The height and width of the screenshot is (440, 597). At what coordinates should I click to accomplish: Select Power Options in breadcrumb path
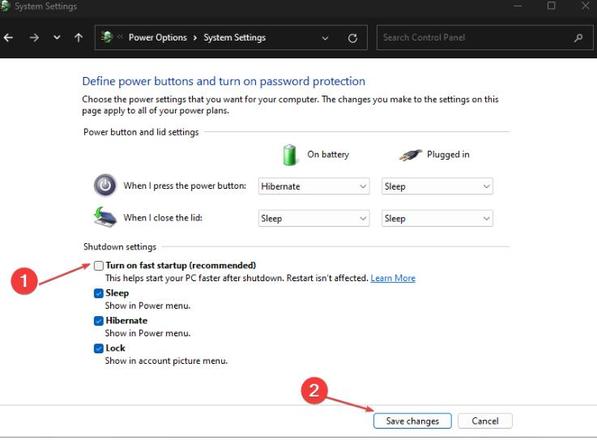158,38
